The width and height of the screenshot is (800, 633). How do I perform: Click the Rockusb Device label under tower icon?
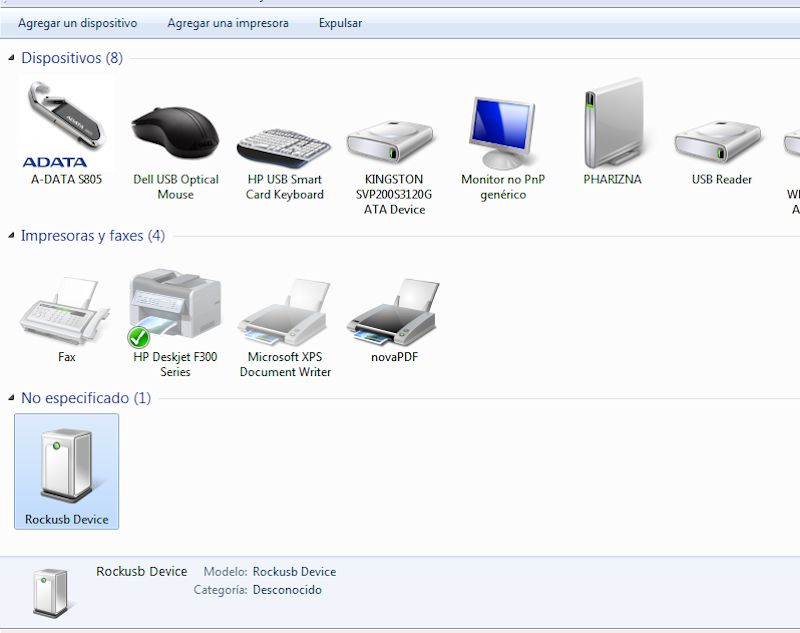(67, 519)
